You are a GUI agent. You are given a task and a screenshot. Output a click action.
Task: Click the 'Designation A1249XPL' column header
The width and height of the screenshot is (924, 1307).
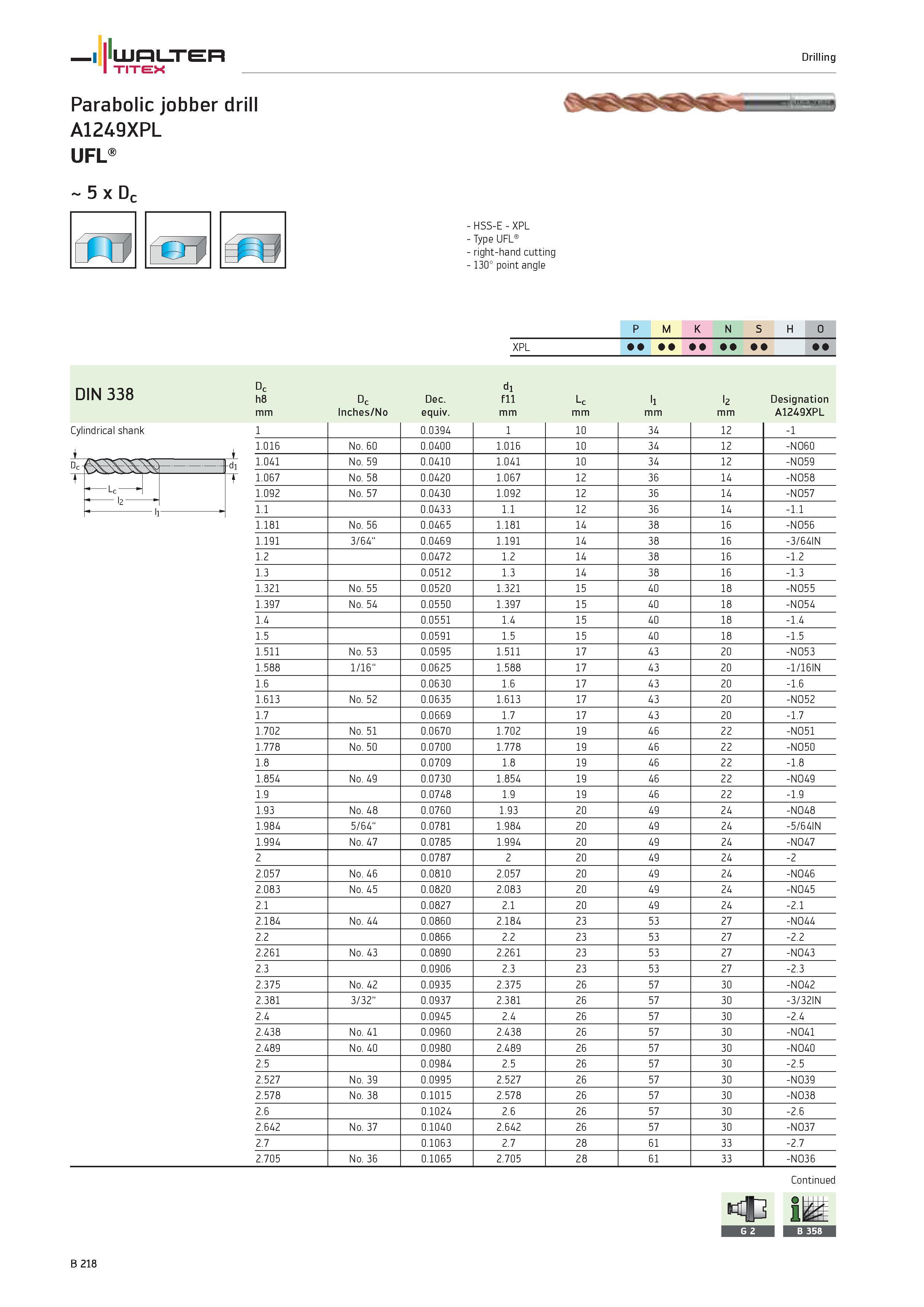(x=799, y=405)
